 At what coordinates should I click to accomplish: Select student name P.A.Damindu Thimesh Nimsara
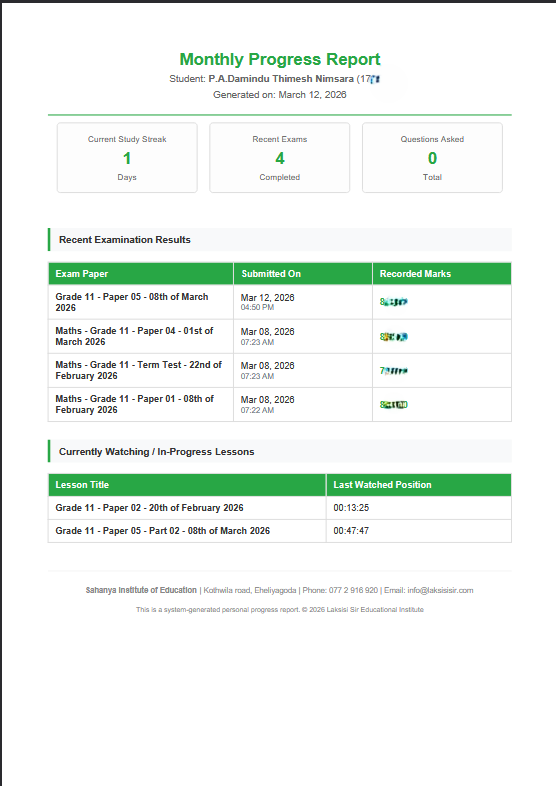[281, 79]
